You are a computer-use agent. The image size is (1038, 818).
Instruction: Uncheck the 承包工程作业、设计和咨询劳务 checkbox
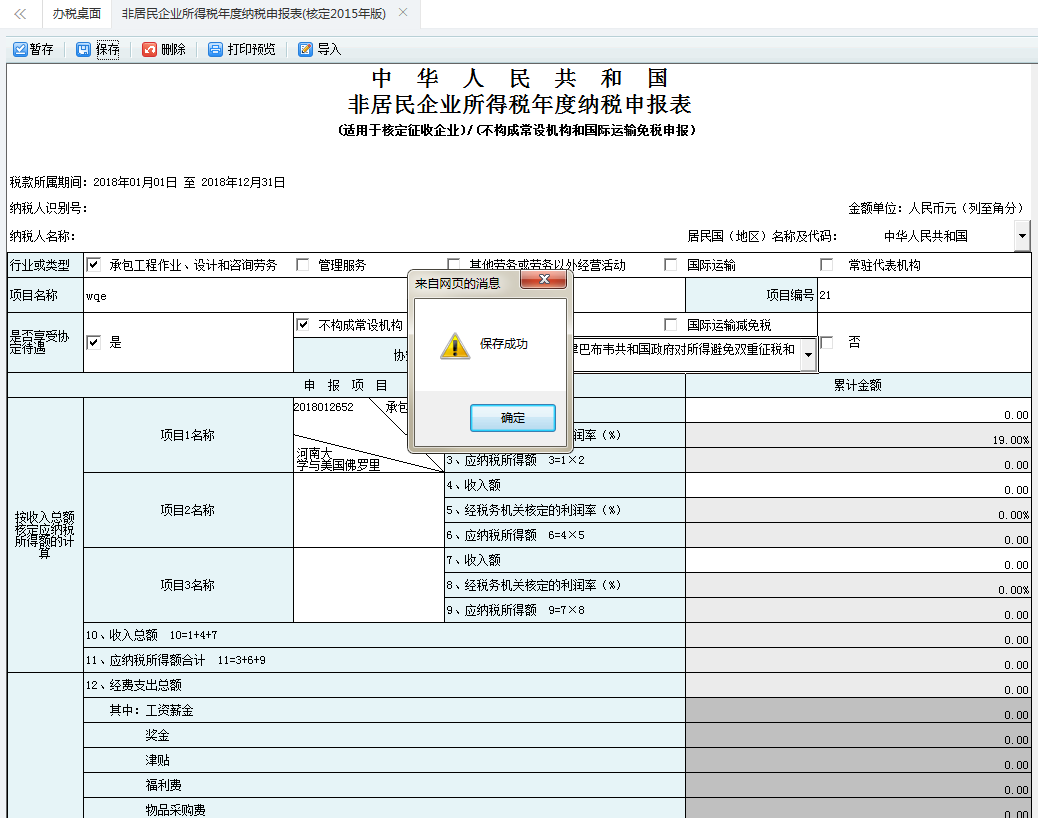(93, 264)
